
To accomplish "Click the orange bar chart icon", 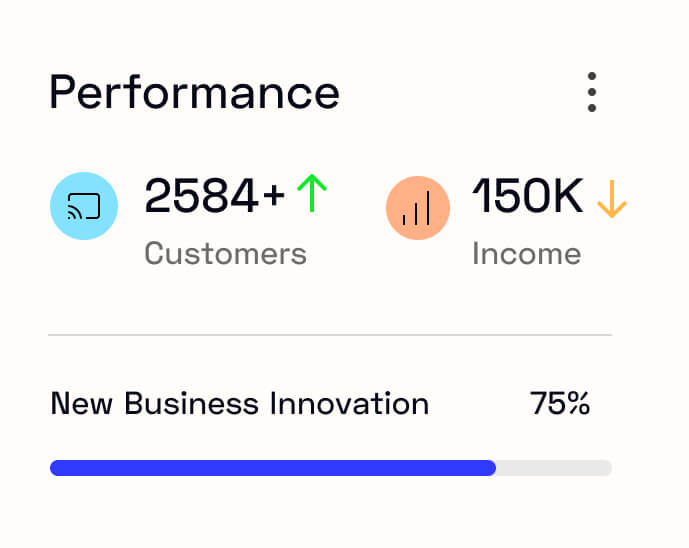I will [x=417, y=208].
